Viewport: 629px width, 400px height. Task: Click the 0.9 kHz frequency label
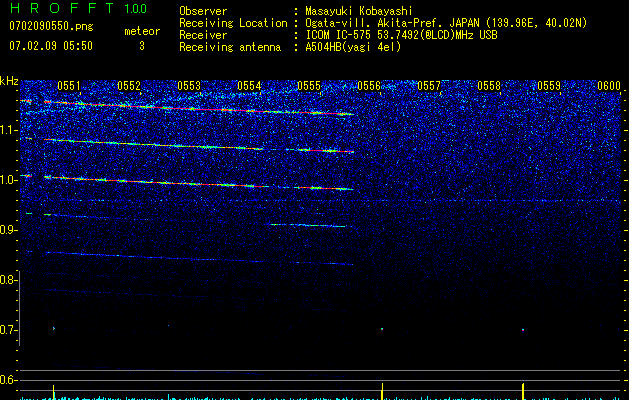click(9, 229)
